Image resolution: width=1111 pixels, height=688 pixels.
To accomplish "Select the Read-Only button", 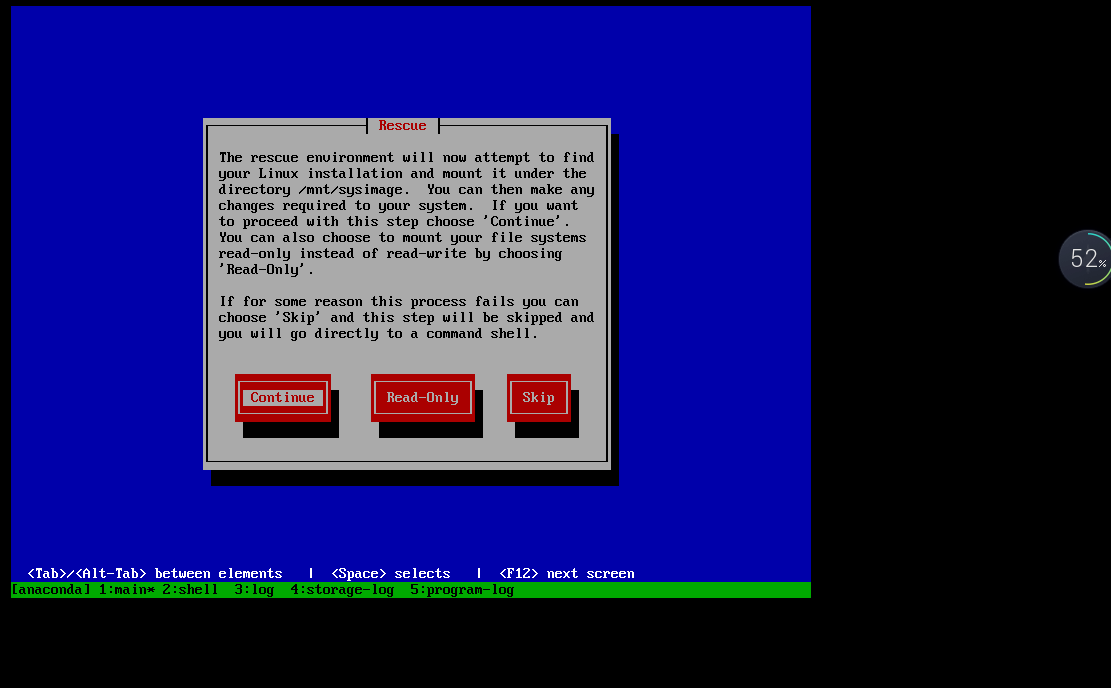I will click(423, 397).
